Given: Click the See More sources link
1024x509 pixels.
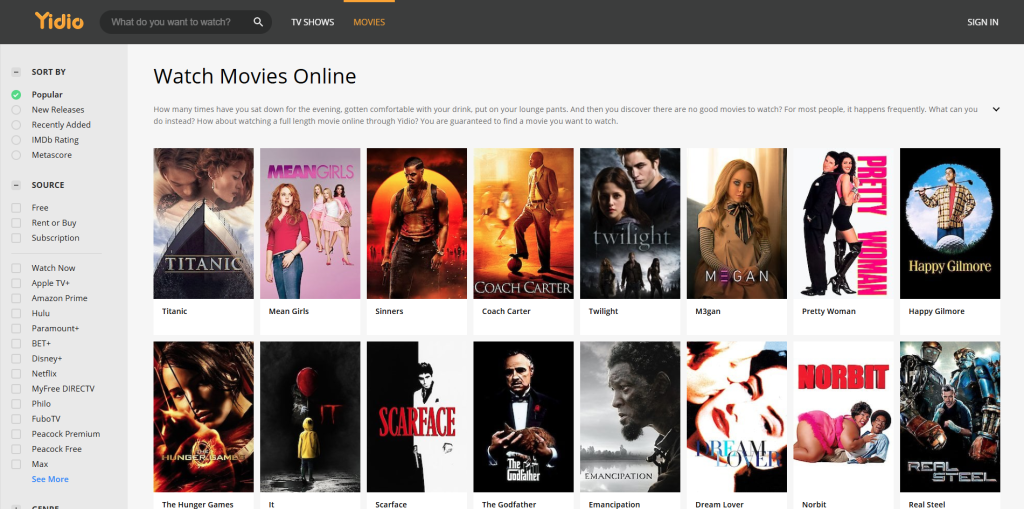Looking at the screenshot, I should click(50, 479).
